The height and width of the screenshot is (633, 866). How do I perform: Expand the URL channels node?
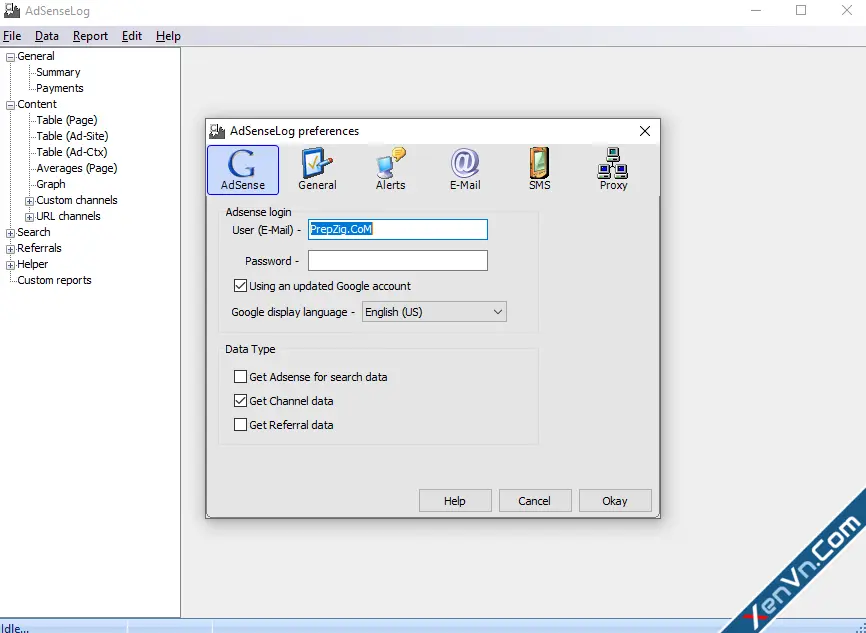pyautogui.click(x=29, y=217)
